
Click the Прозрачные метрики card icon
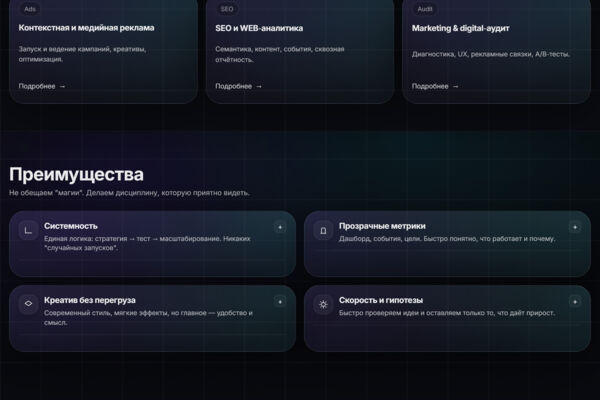[x=323, y=230]
